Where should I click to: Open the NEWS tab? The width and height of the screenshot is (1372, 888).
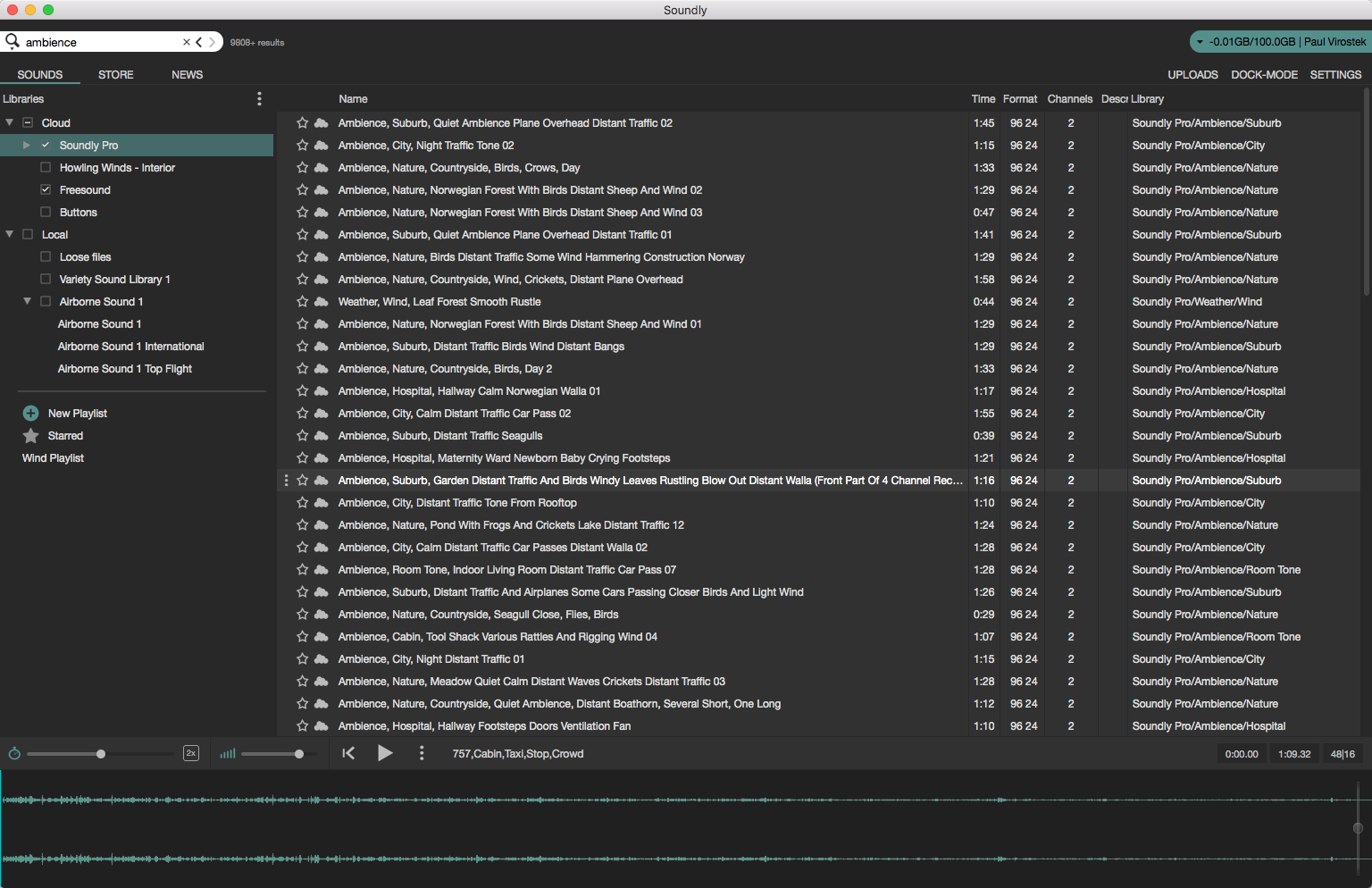(187, 74)
